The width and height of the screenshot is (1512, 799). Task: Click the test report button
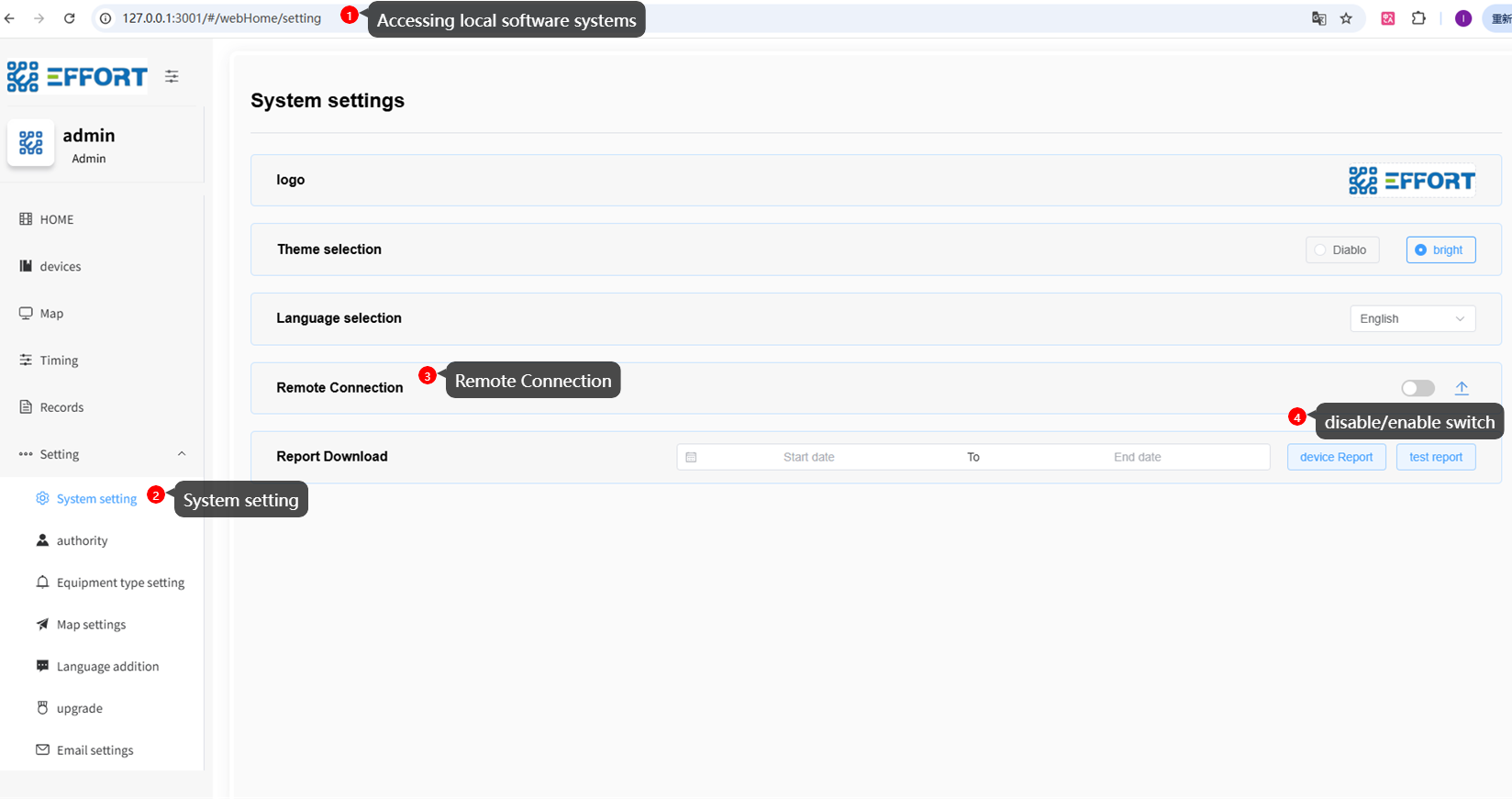pyautogui.click(x=1435, y=457)
